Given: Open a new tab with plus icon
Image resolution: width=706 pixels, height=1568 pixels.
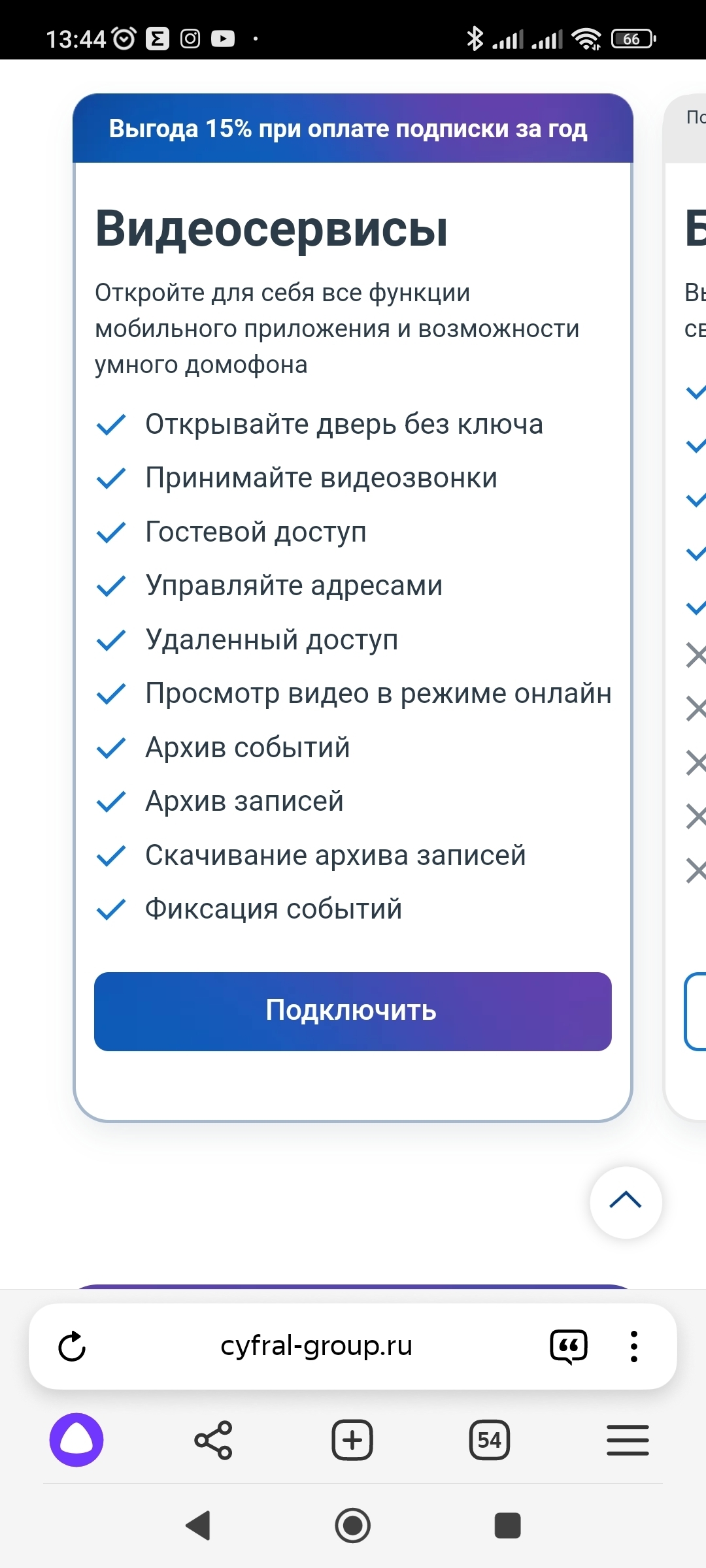Looking at the screenshot, I should [352, 1440].
